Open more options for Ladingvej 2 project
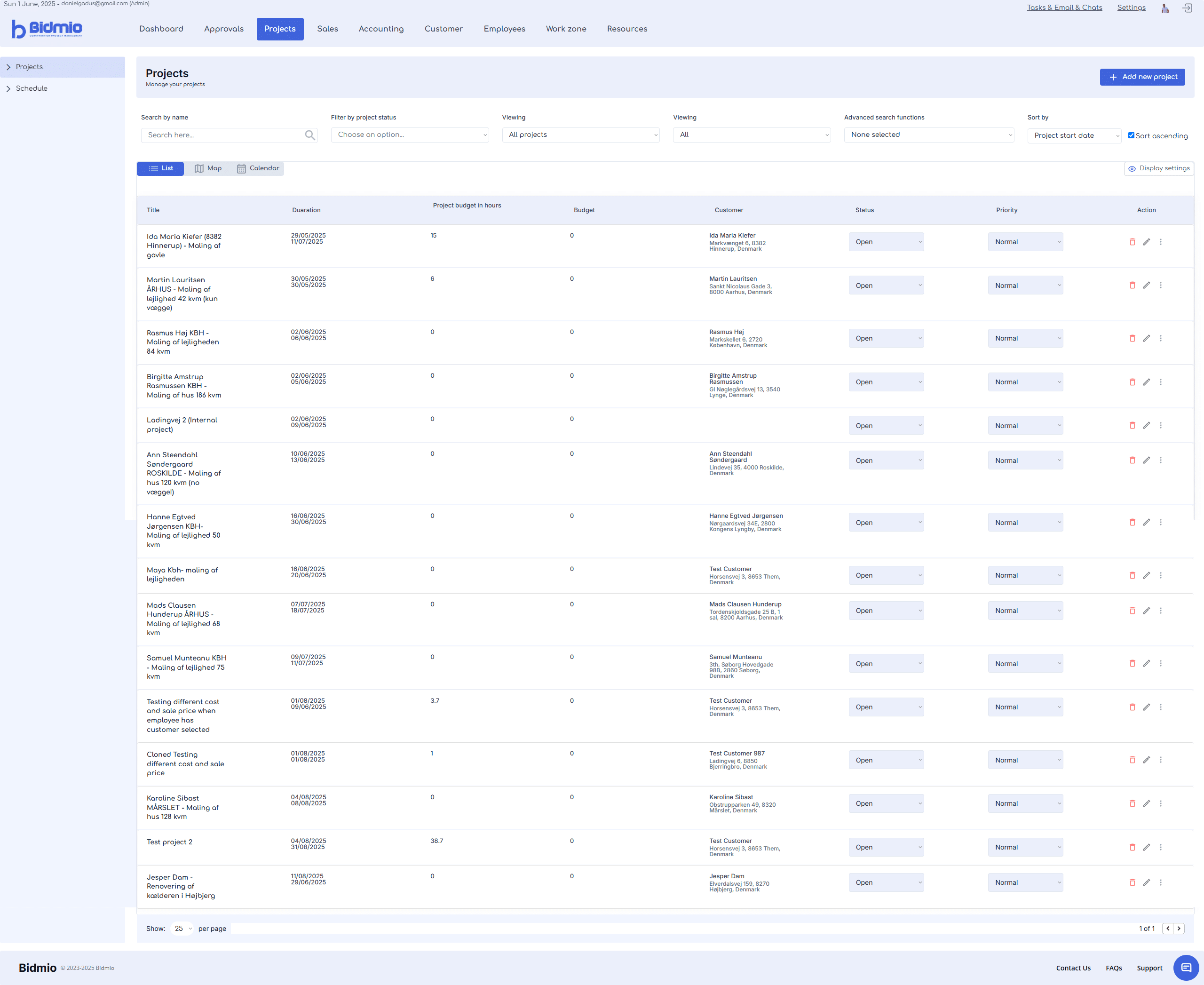1204x985 pixels. click(x=1160, y=426)
